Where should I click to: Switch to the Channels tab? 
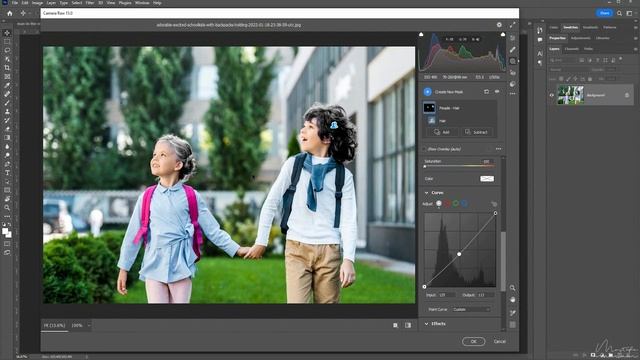571,49
